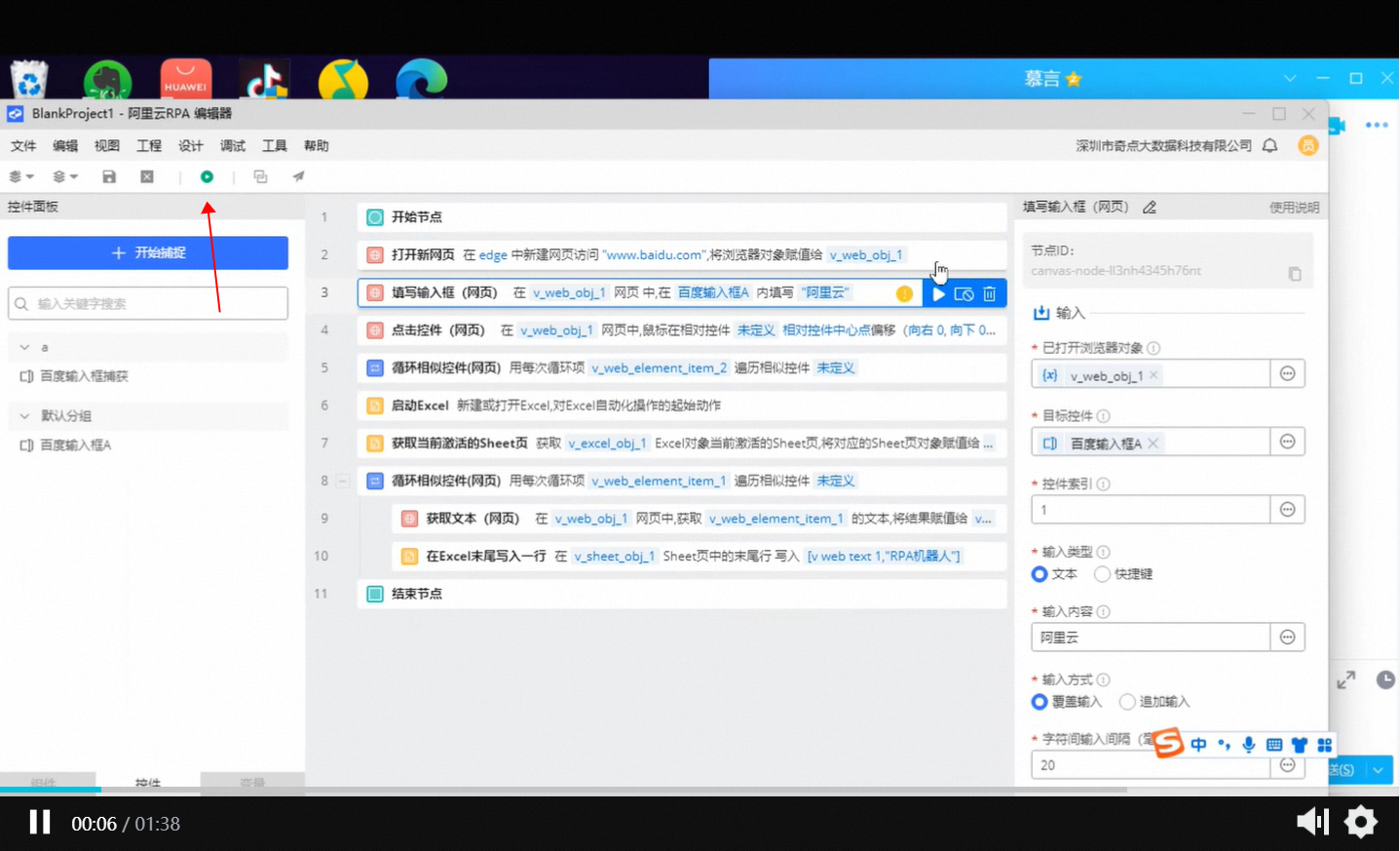Viewport: 1400px width, 851px height.
Task: Open the notification bell icon
Action: click(x=1269, y=145)
